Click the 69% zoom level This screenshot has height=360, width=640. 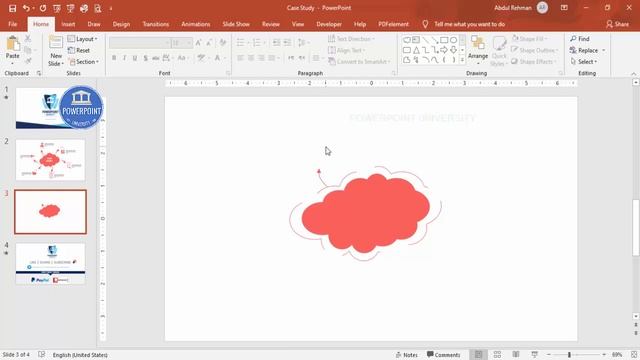tap(617, 355)
